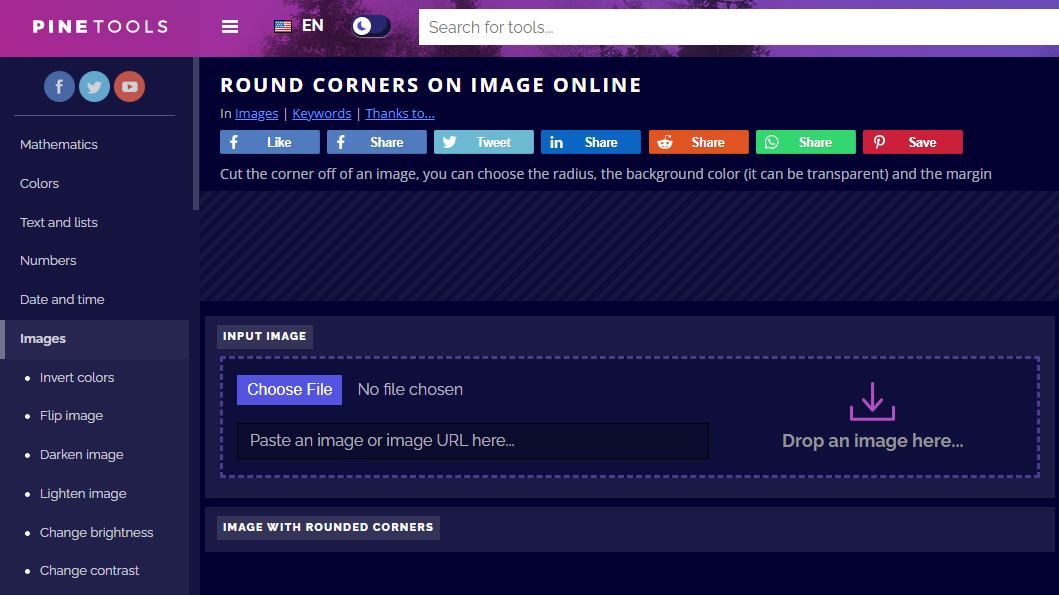Screen dimensions: 1059x595
Task: Open the hamburger menu icon
Action: pos(230,27)
